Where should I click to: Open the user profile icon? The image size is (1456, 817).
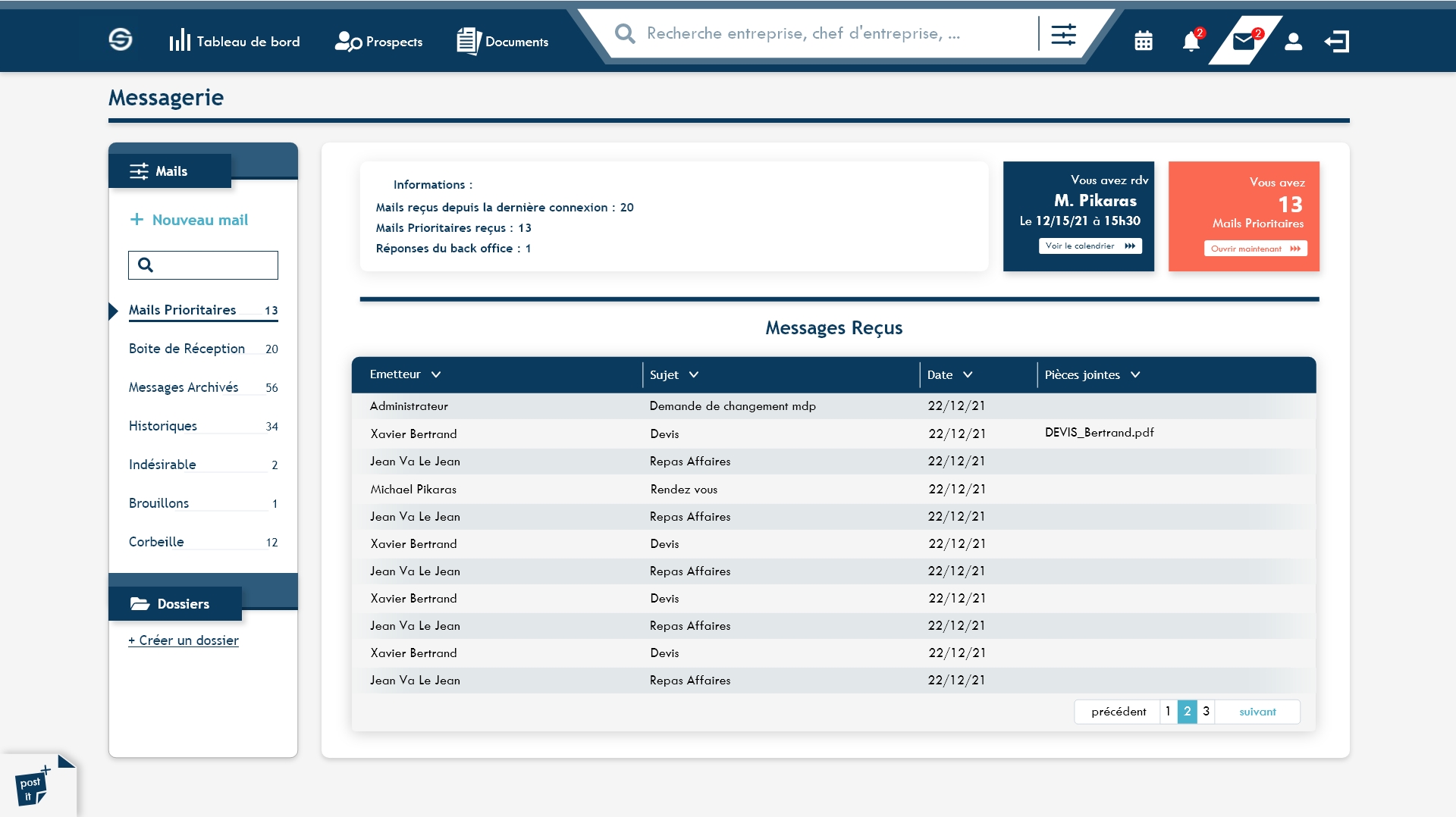[x=1294, y=41]
